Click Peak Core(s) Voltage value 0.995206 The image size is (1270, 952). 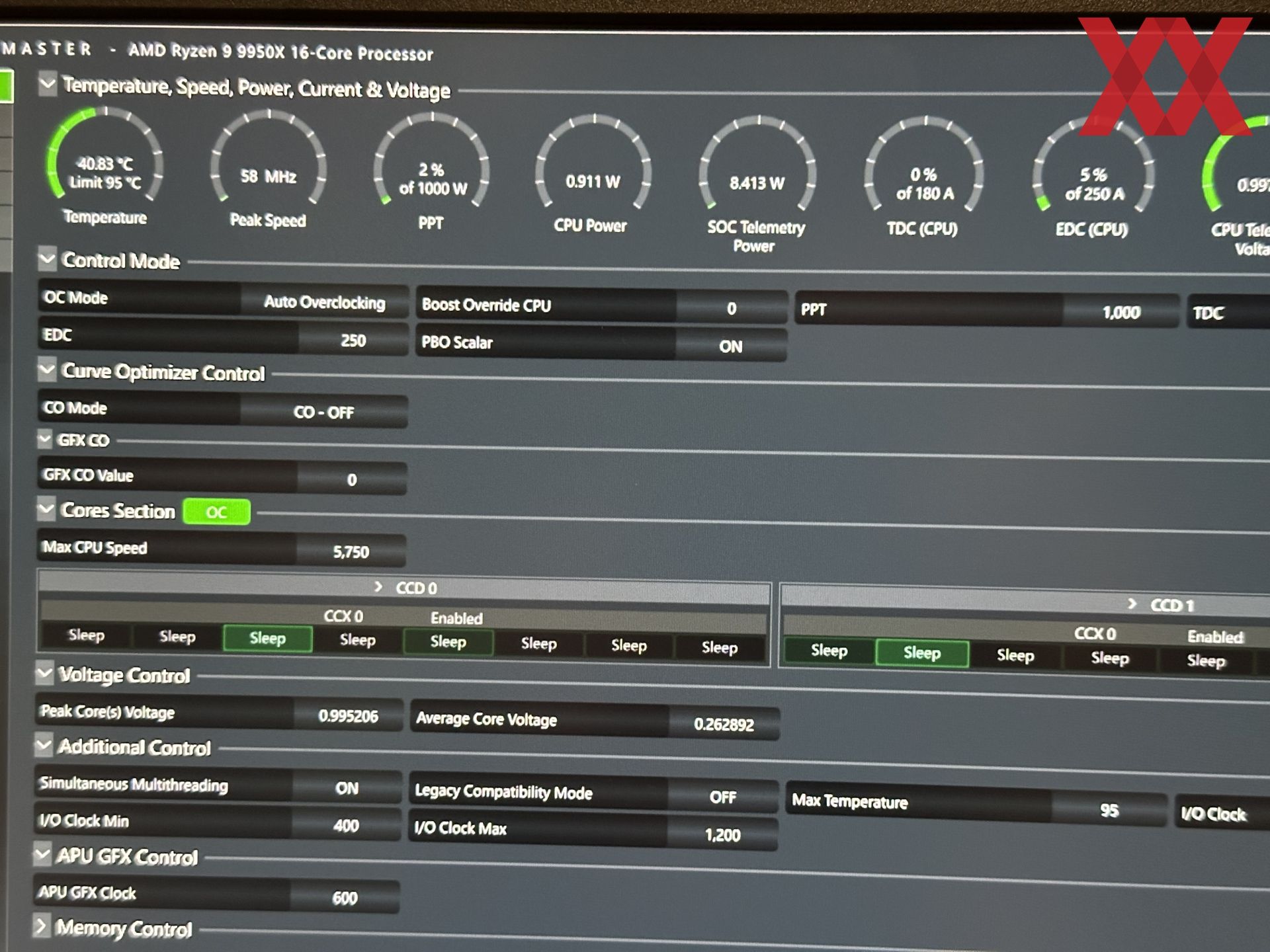coord(348,716)
